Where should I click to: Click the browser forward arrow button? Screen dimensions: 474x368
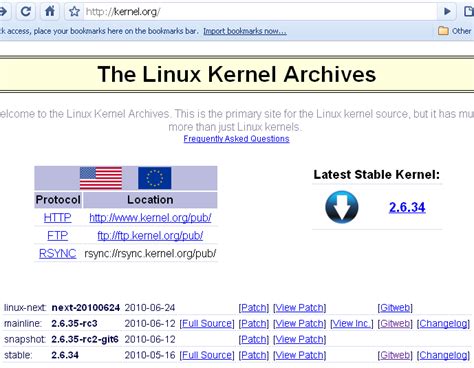[x=3, y=12]
